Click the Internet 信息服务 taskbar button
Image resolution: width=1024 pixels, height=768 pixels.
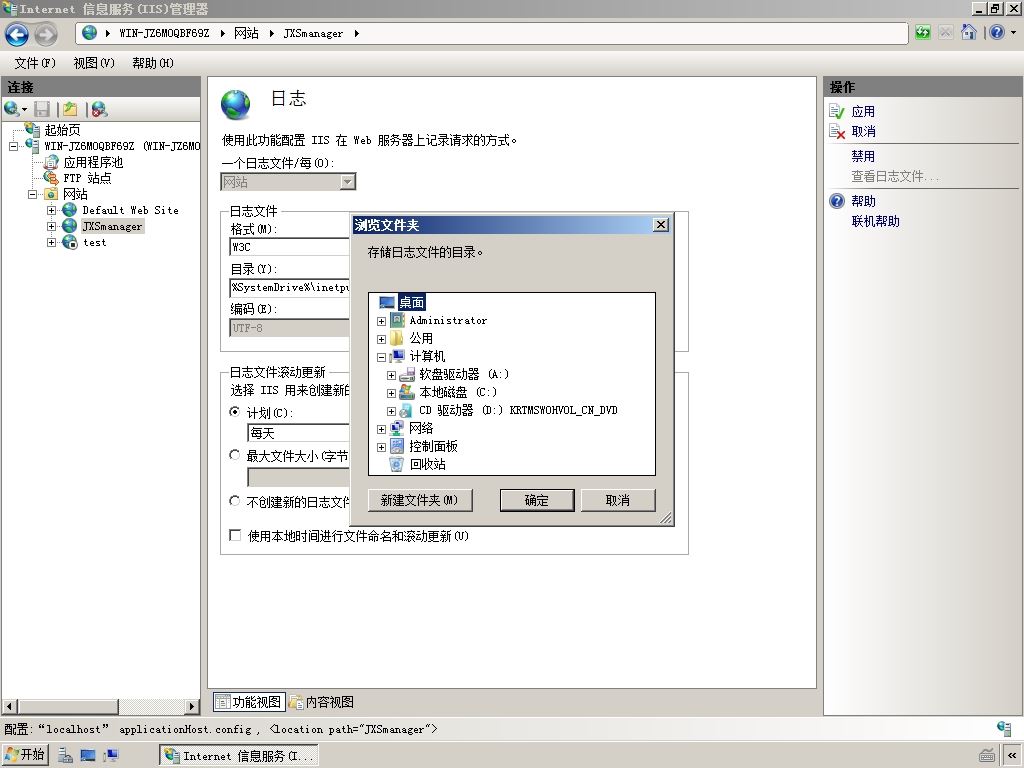tap(238, 756)
